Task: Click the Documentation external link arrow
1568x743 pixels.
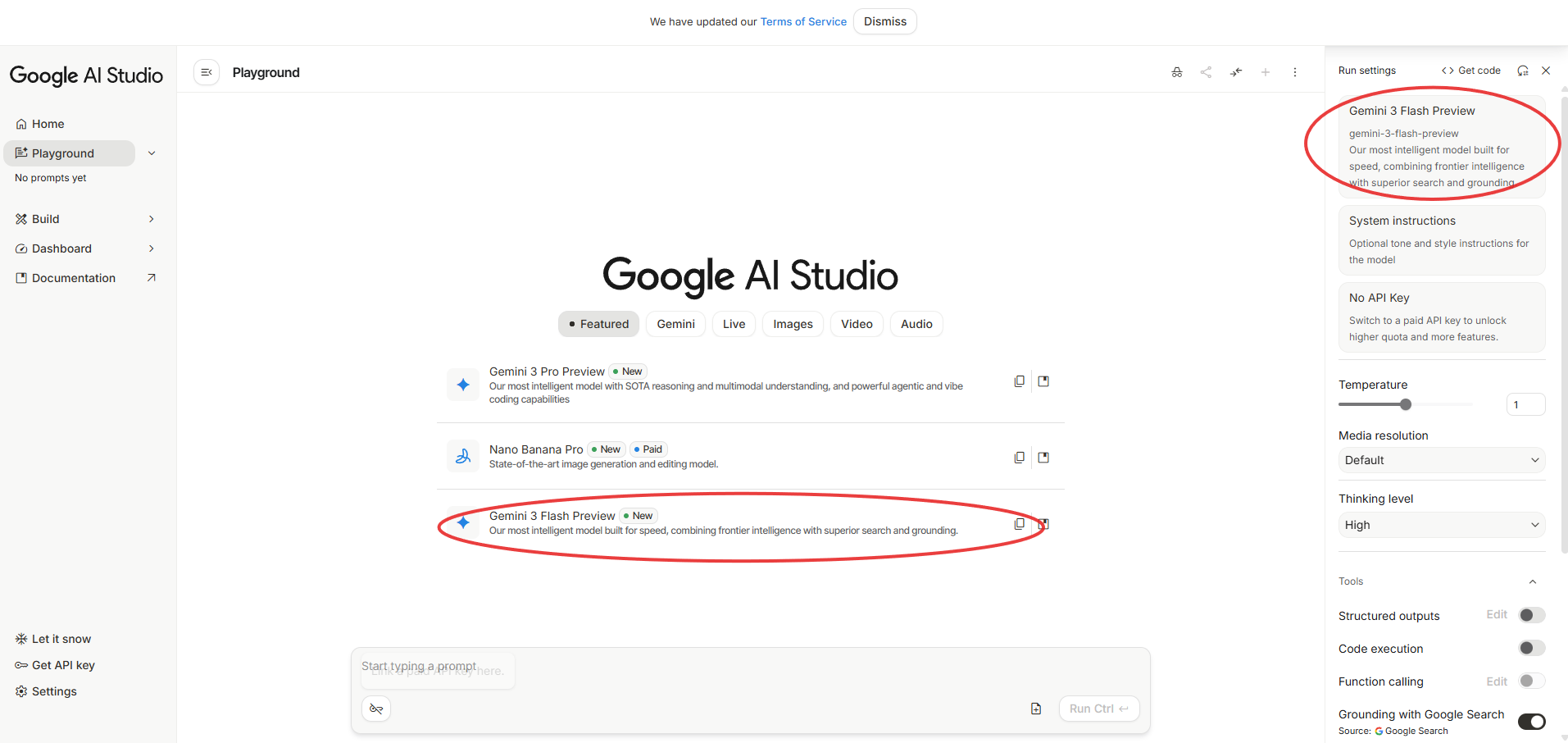Action: [x=152, y=278]
